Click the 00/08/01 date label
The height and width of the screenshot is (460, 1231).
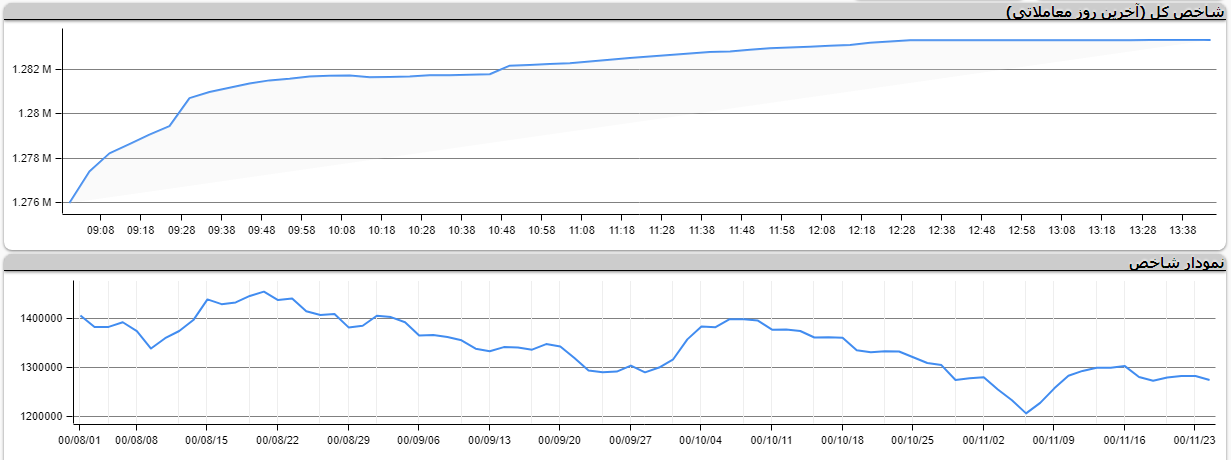pos(81,438)
